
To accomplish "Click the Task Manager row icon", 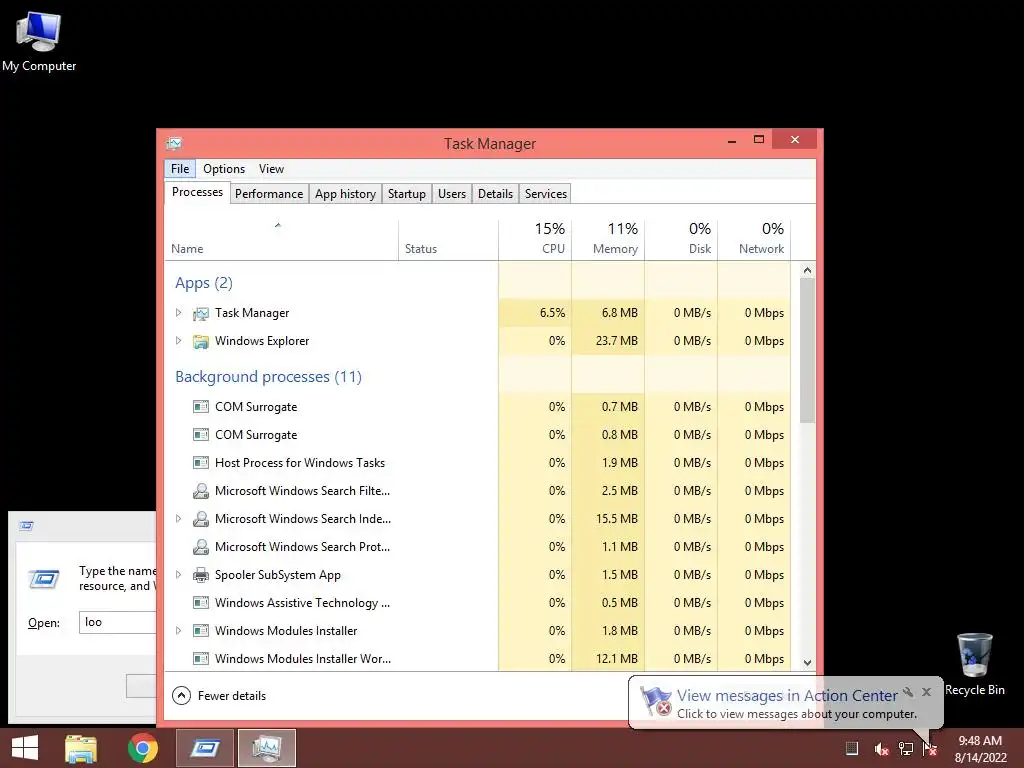I will point(200,313).
